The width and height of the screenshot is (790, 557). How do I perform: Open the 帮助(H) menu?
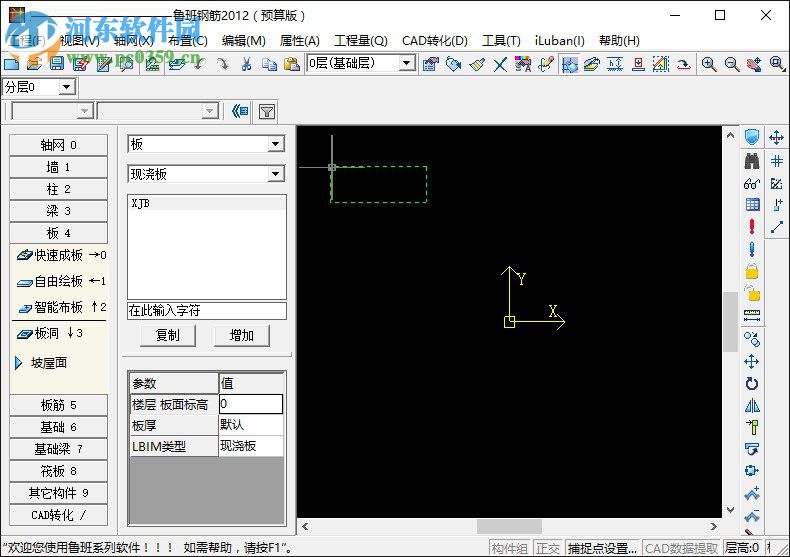619,41
